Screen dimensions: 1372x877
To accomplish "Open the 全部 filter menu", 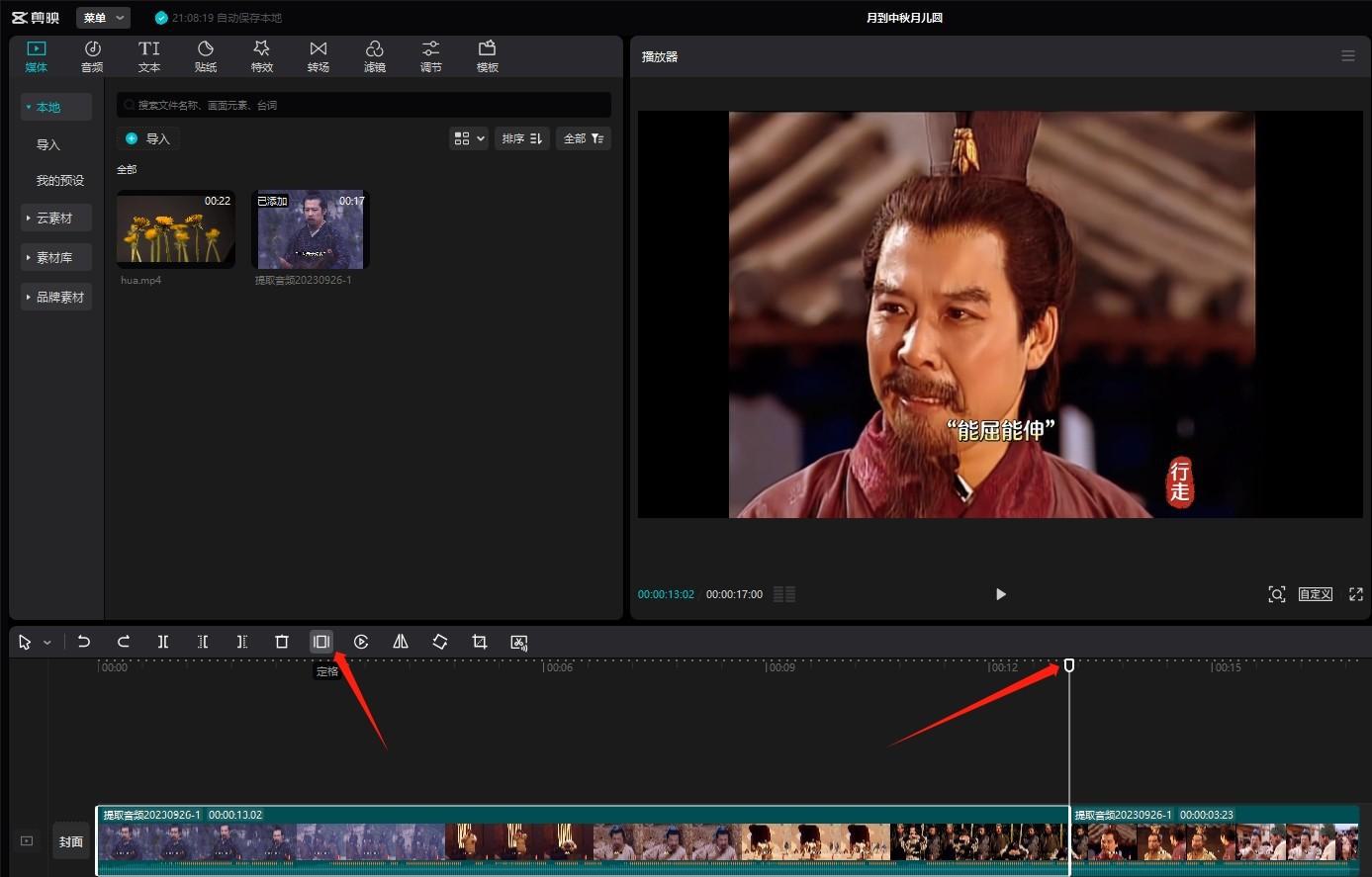I will 584,138.
